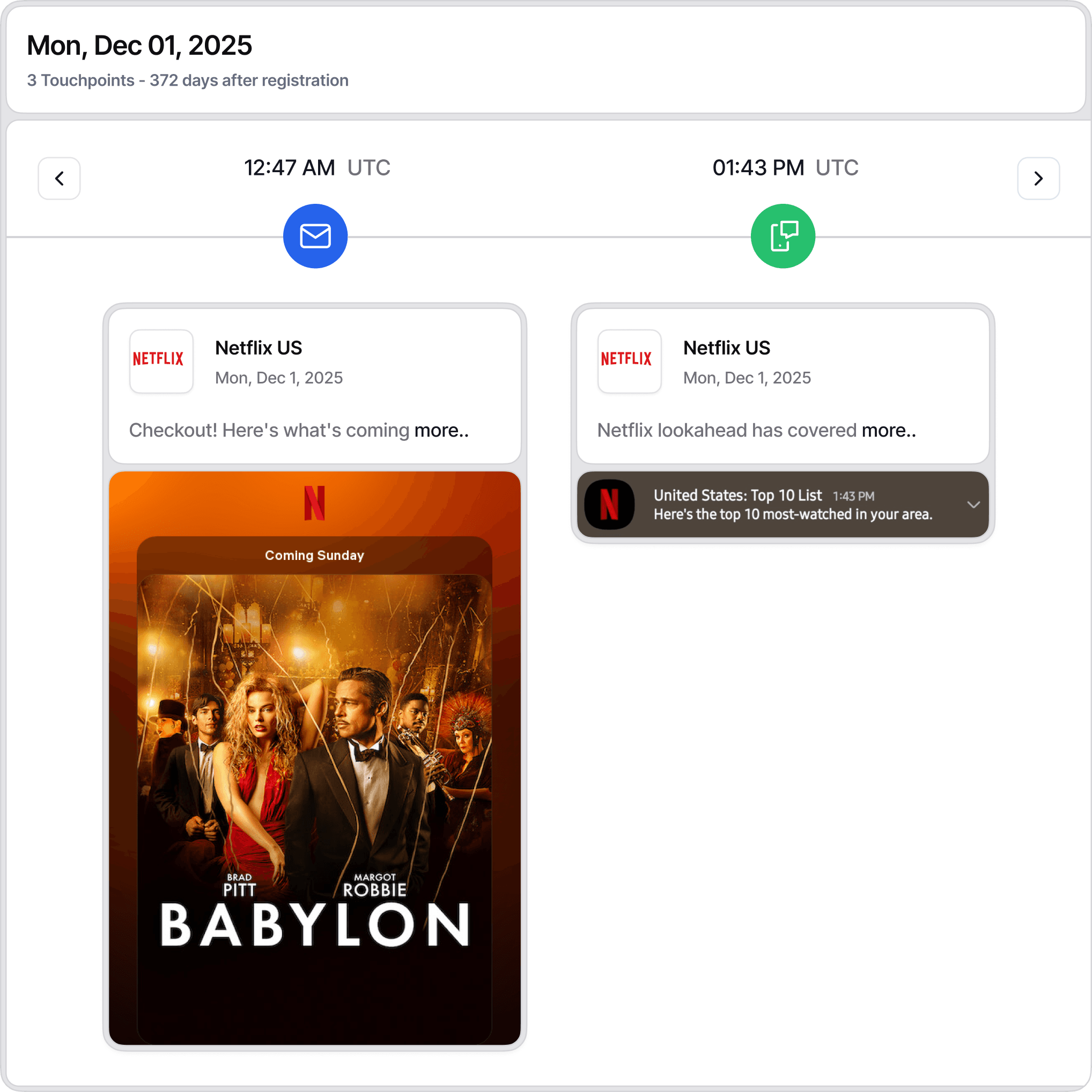Select the 12:47 AM UTC timeline marker
Screen dimensions: 1092x1092
[x=316, y=168]
